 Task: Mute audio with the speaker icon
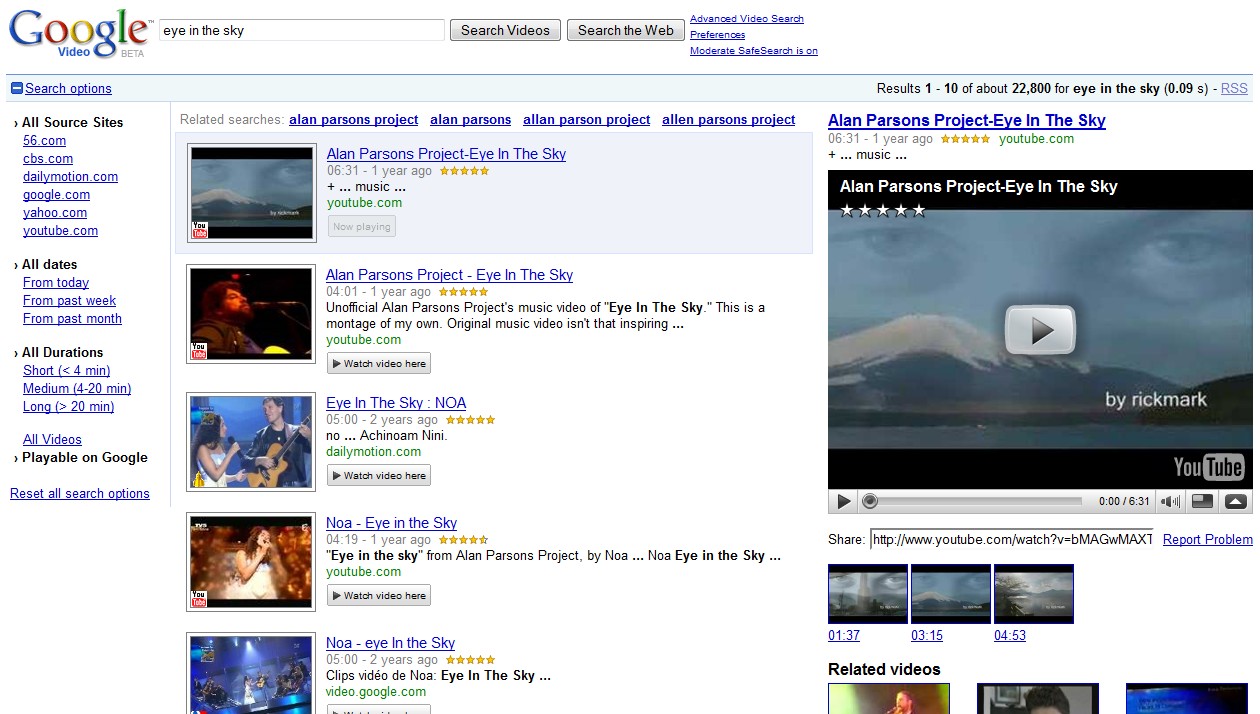click(x=1171, y=501)
